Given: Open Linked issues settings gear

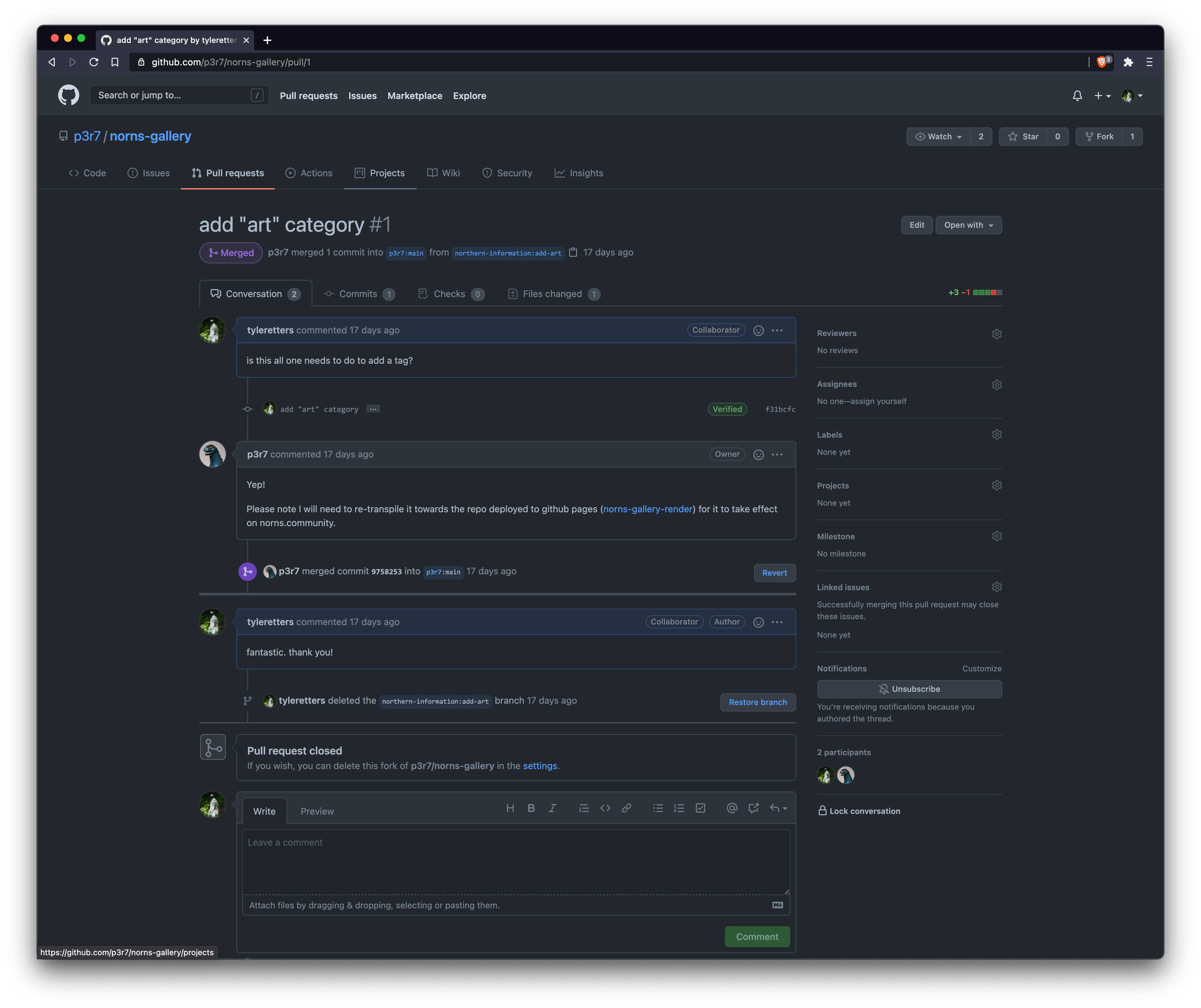Looking at the screenshot, I should [x=996, y=587].
